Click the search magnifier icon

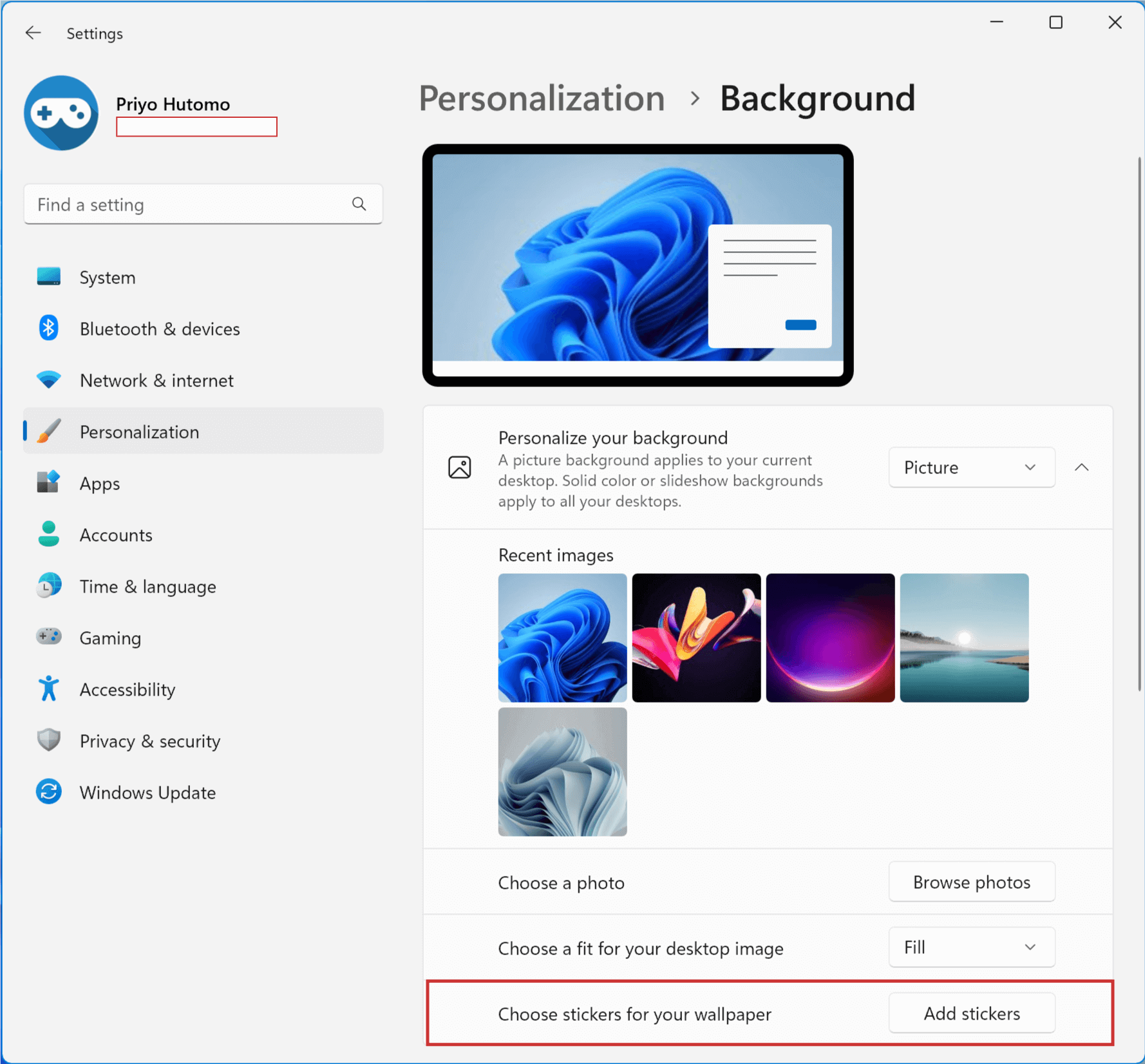[x=359, y=204]
